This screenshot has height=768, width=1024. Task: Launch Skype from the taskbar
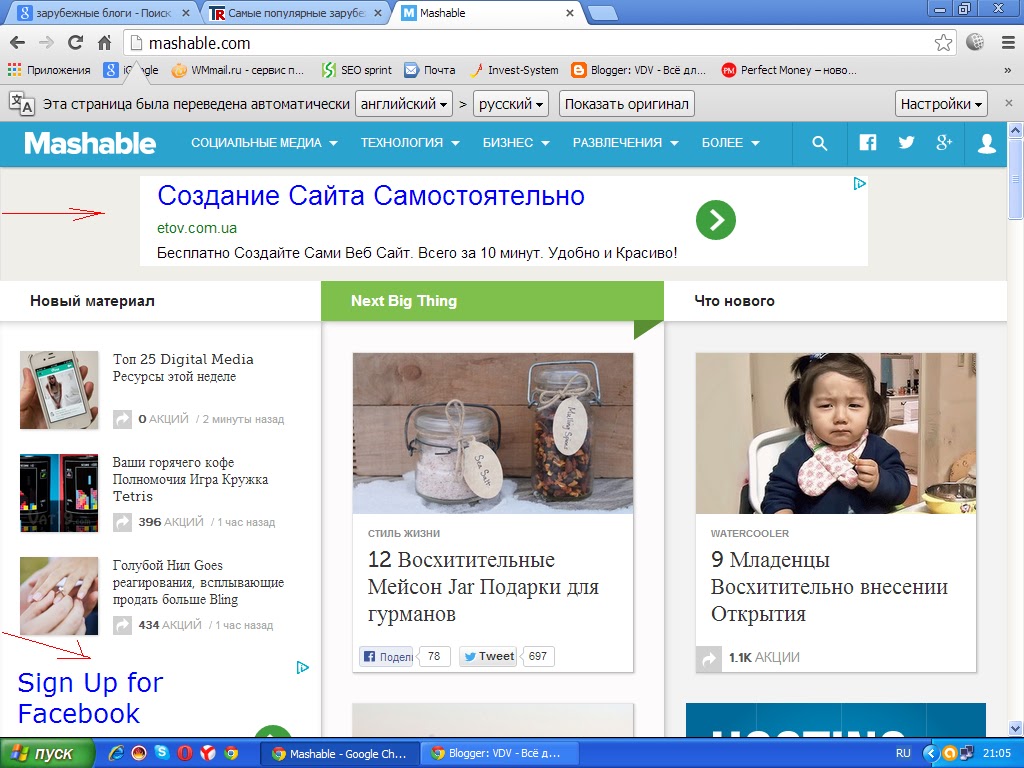pos(161,752)
